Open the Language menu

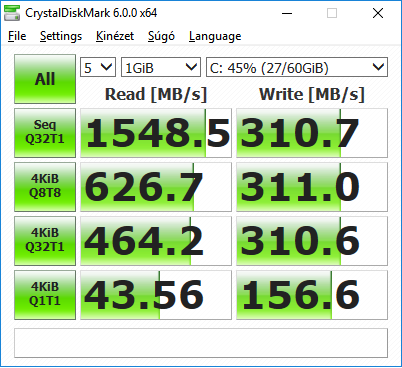(215, 36)
